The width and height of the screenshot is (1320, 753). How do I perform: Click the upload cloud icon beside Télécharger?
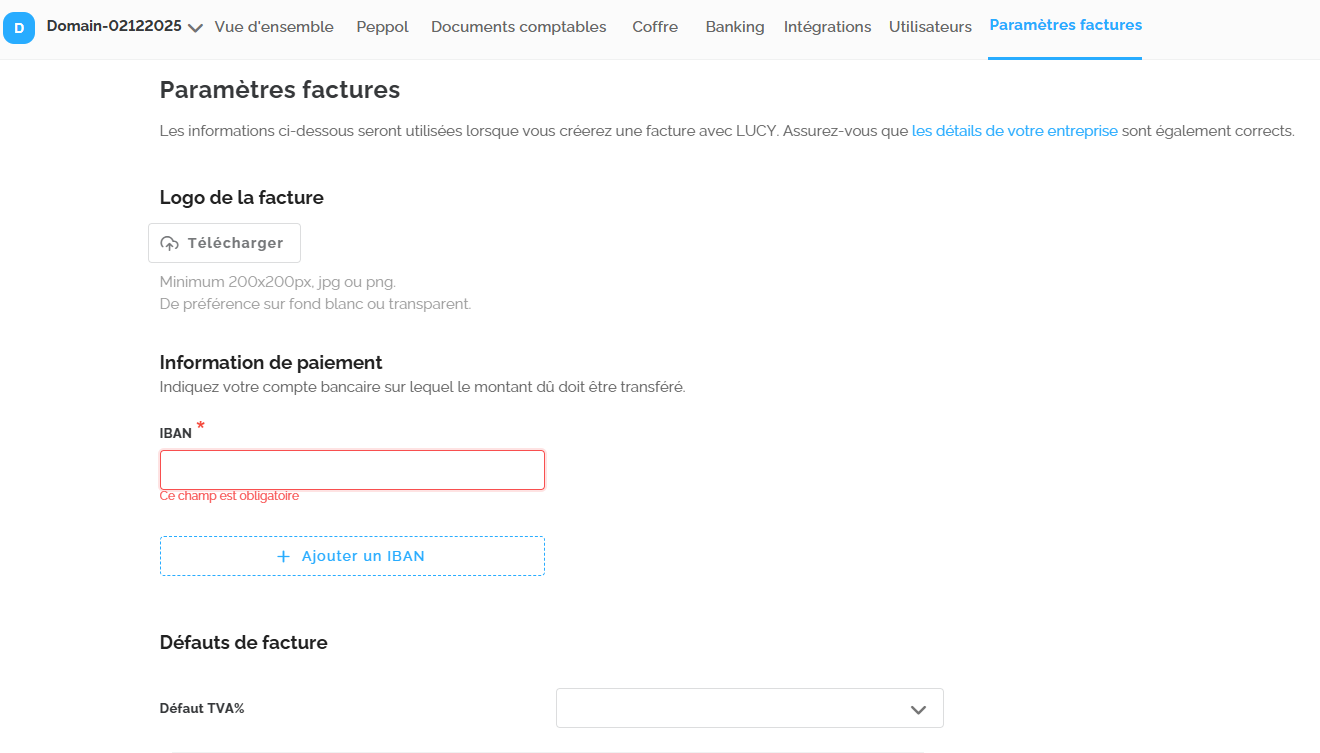(170, 243)
